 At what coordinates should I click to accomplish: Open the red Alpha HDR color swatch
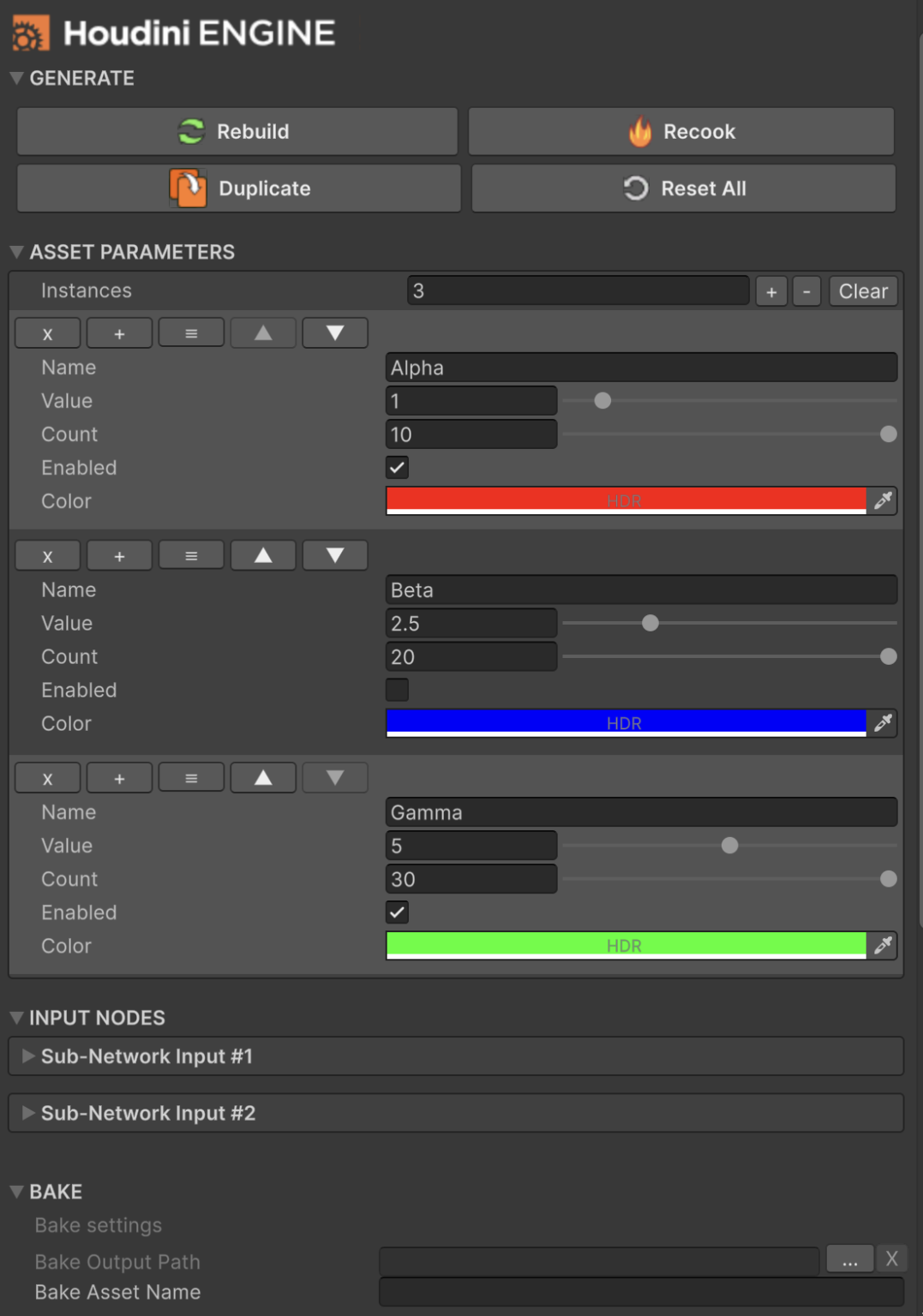coord(626,500)
